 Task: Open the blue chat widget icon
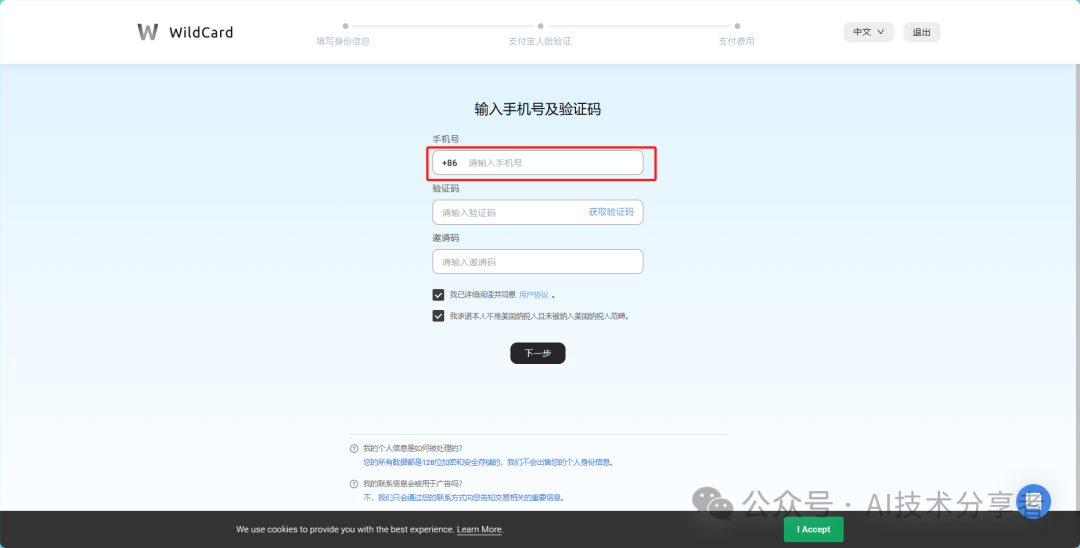(x=1033, y=501)
